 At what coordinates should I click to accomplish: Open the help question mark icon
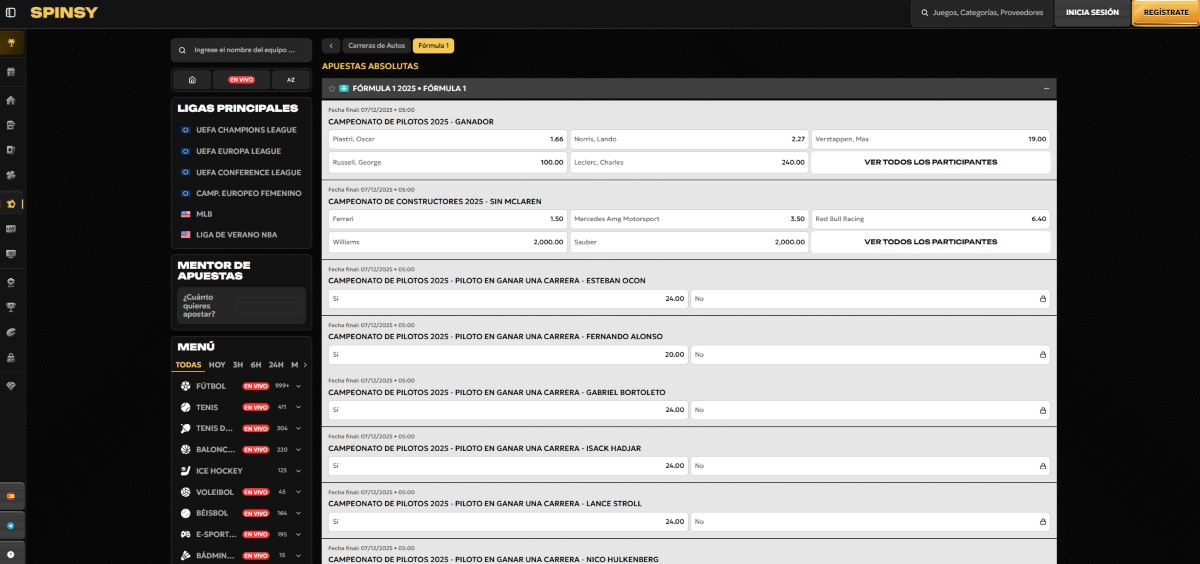point(11,554)
